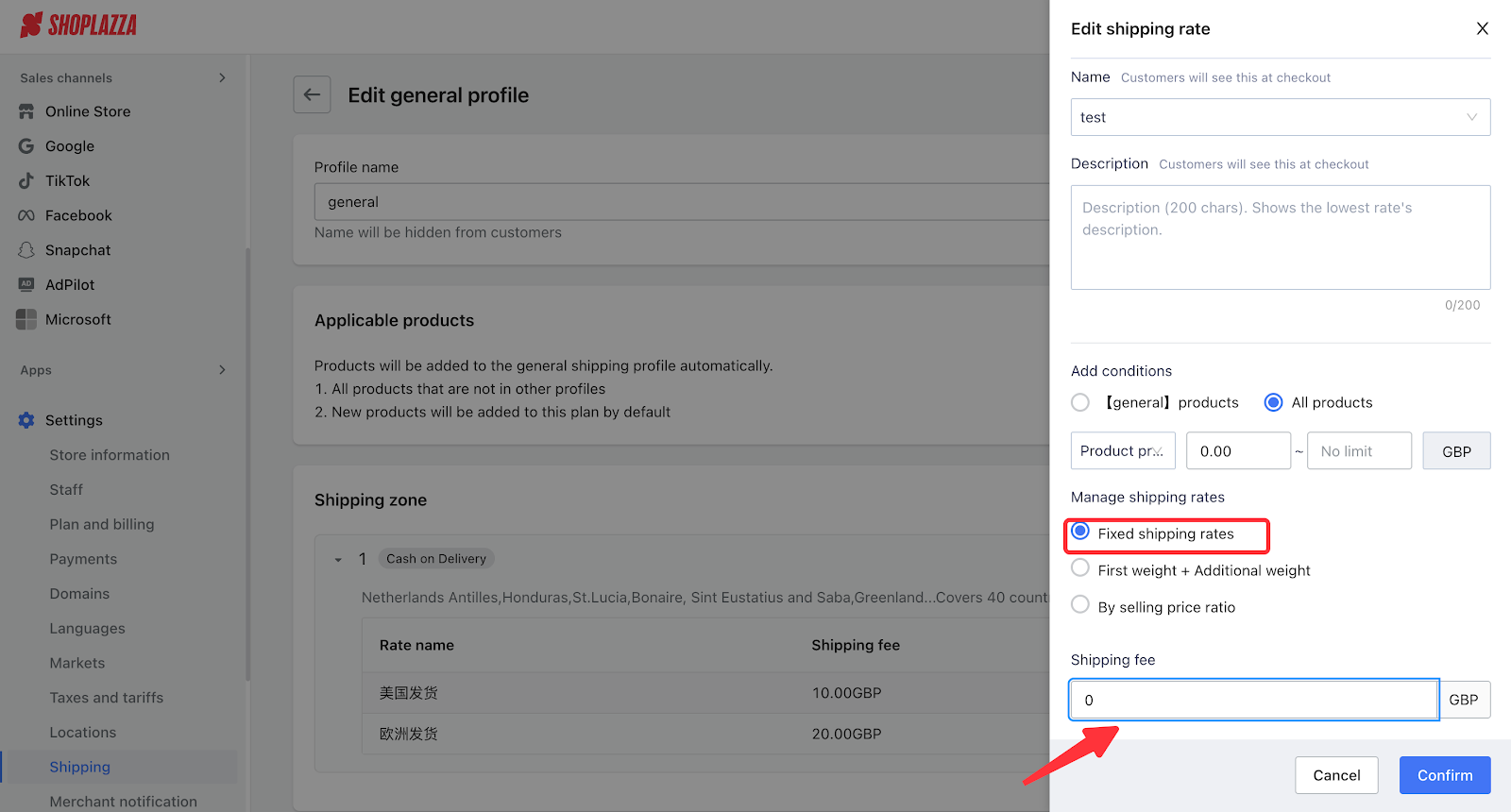Click the Confirm button
Viewport: 1511px width, 812px height.
(1444, 775)
